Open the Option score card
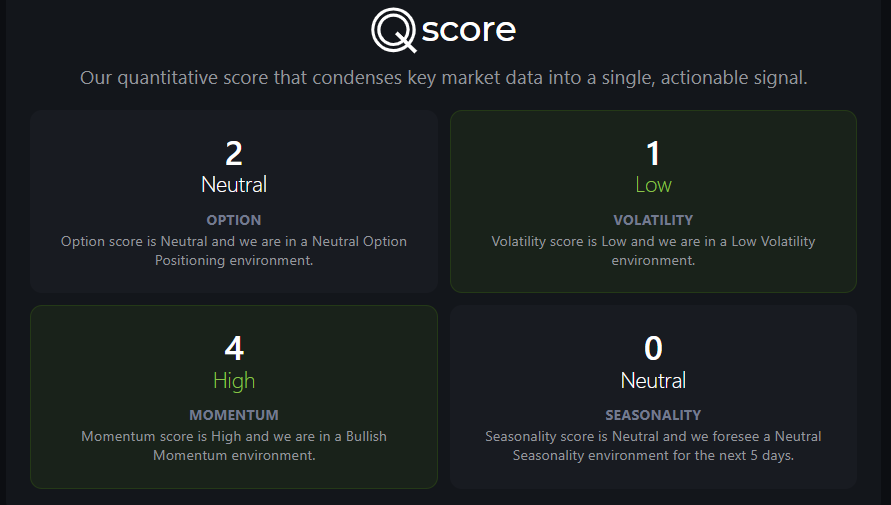Viewport: 891px width, 505px height. point(234,201)
